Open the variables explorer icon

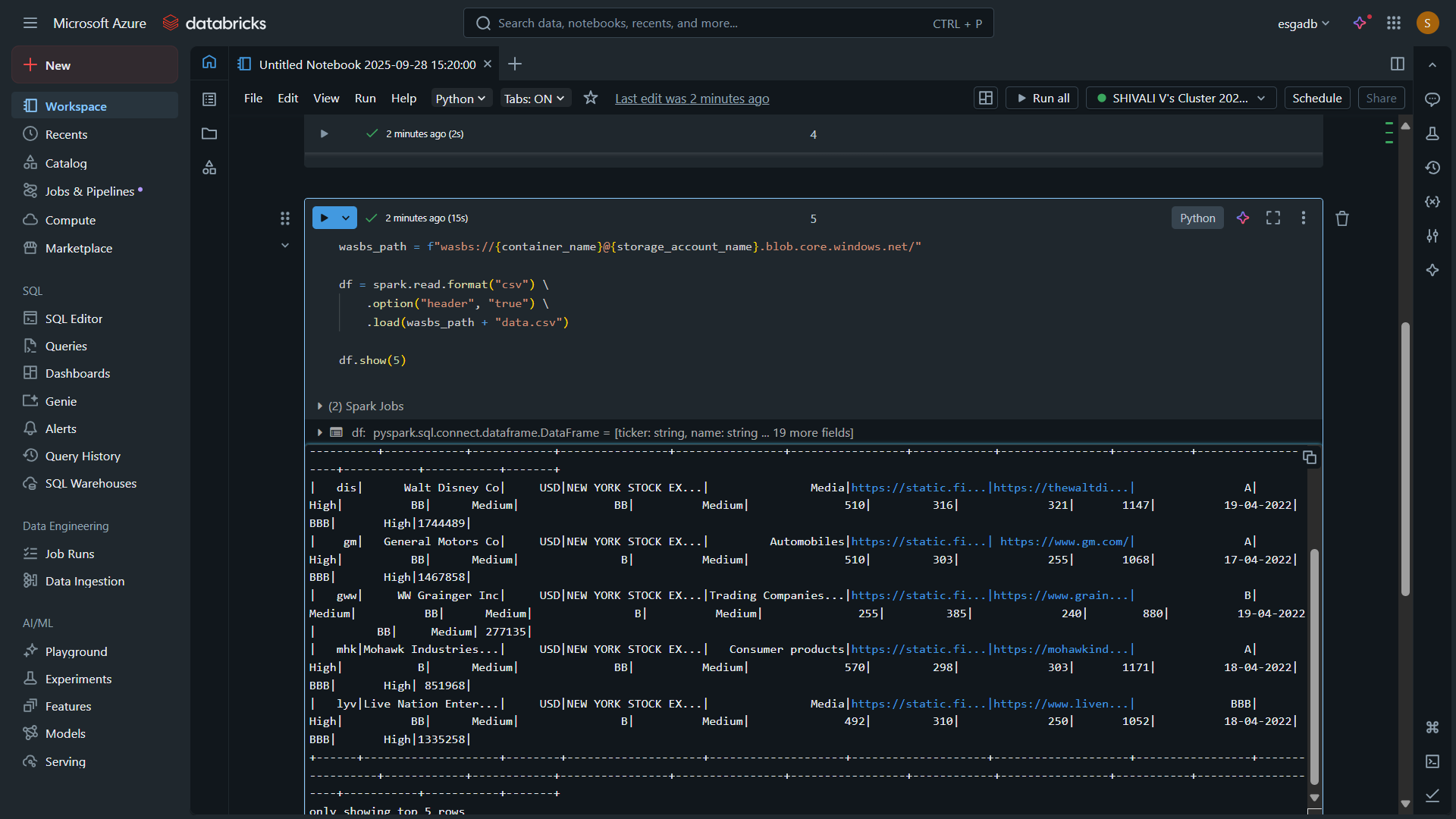pos(1432,202)
